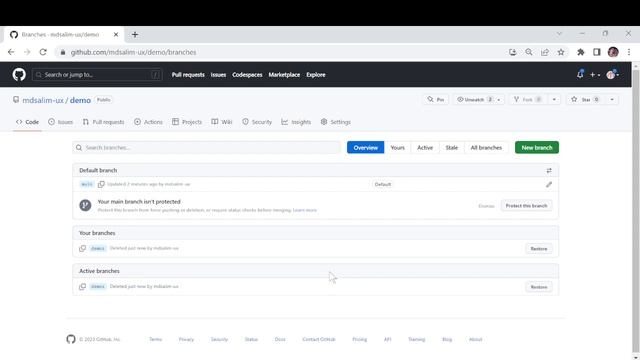Copy the main branch name with the copy icon
640x360 pixels.
point(101,184)
